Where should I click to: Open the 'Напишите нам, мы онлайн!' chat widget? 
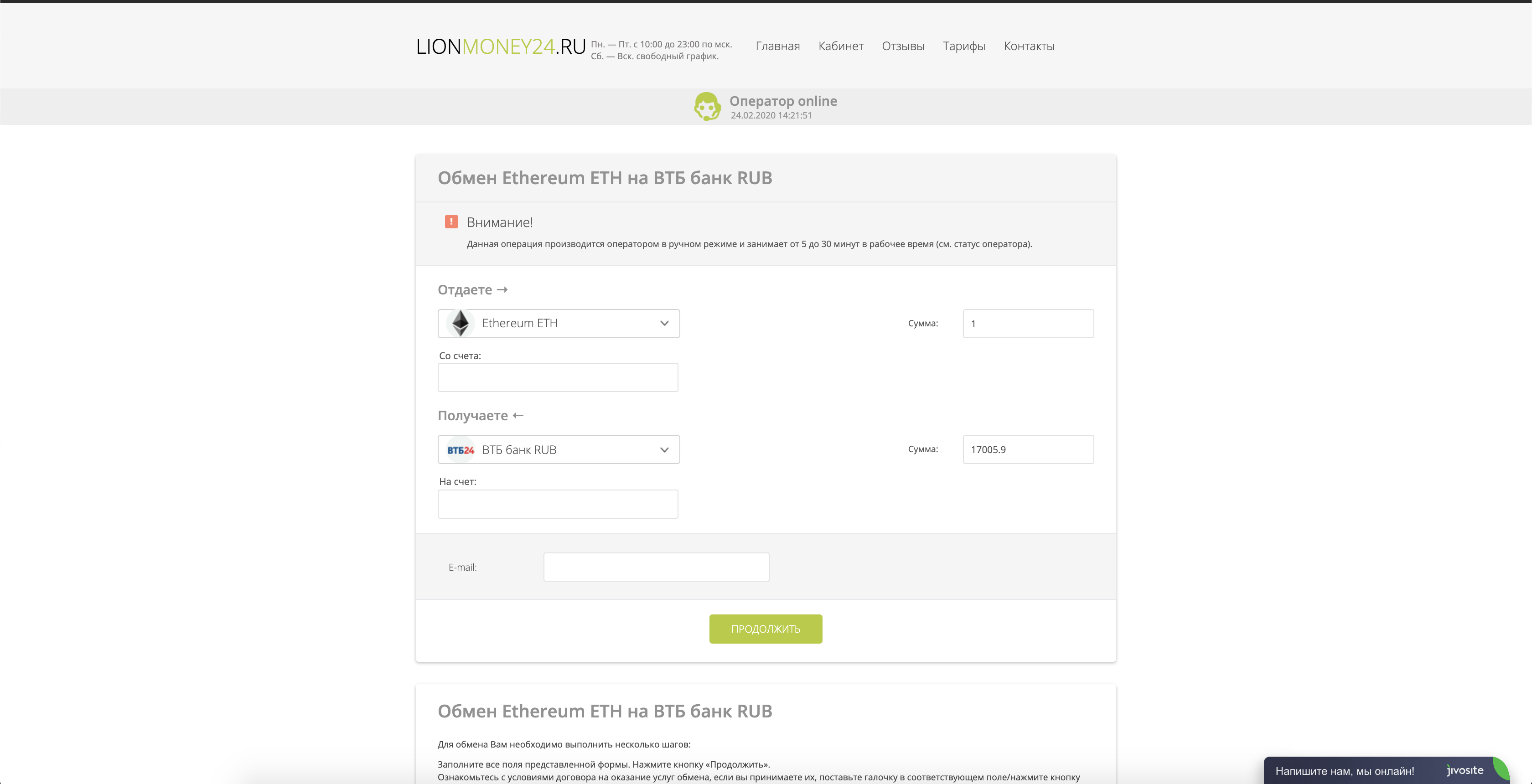tap(1344, 771)
